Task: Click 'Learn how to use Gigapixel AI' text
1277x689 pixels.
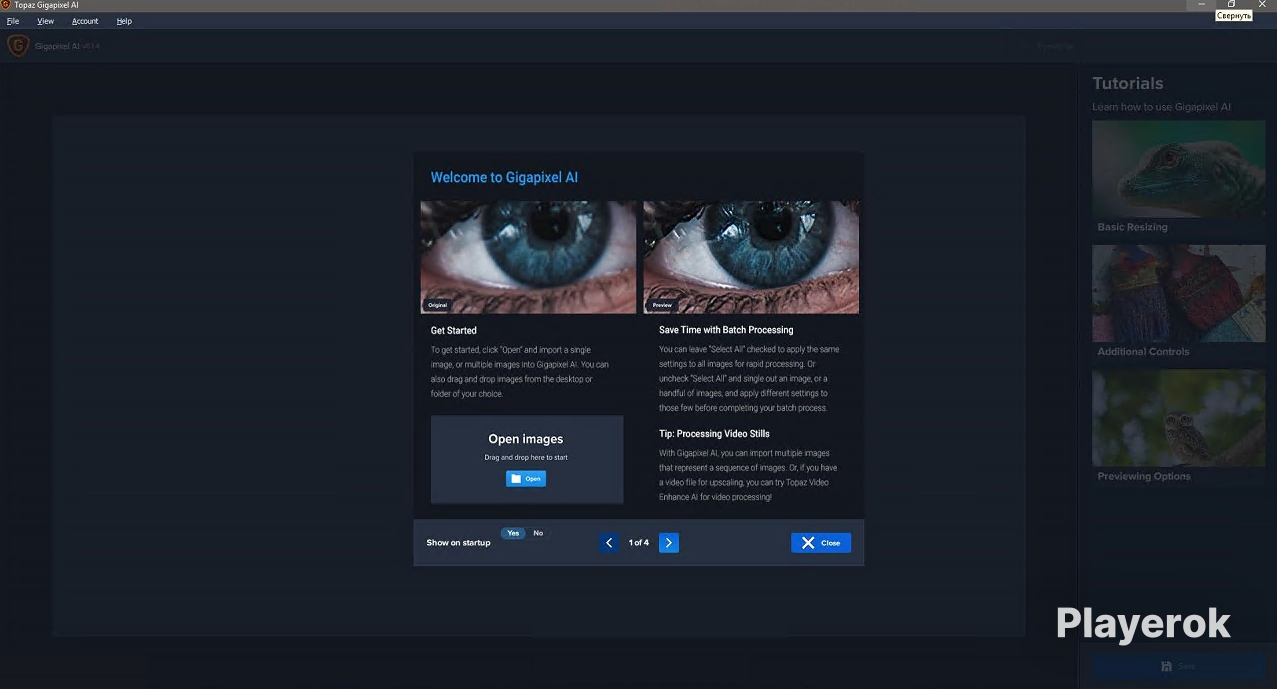Action: tap(1161, 107)
